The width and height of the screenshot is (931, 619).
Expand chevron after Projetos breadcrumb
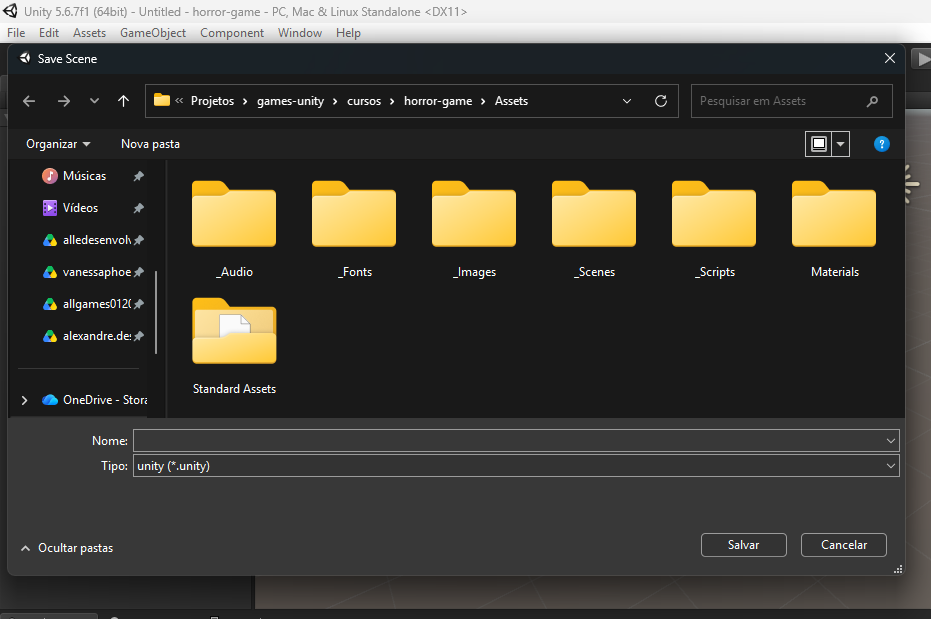(245, 101)
